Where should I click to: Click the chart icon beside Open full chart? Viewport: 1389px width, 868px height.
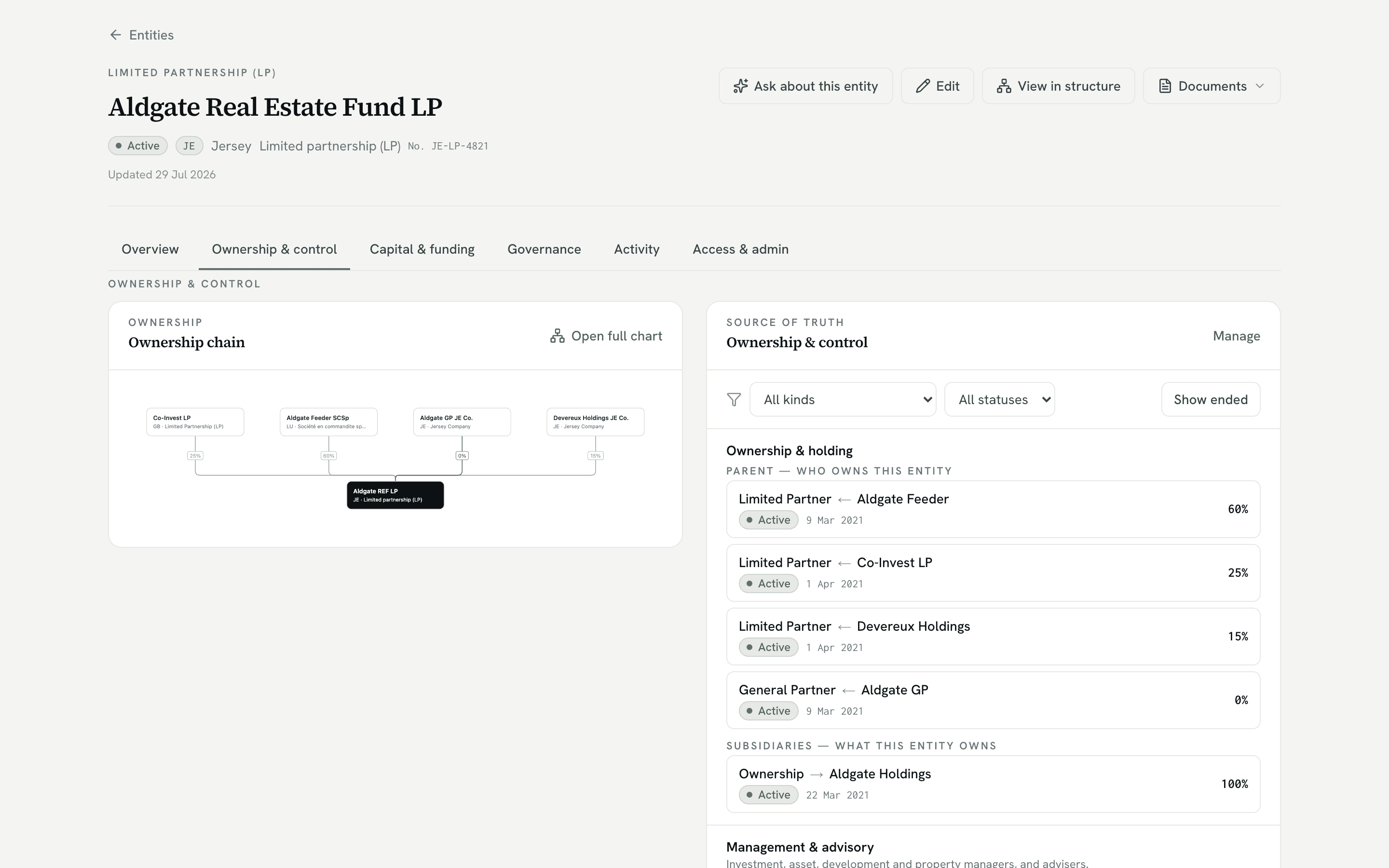[x=557, y=336]
